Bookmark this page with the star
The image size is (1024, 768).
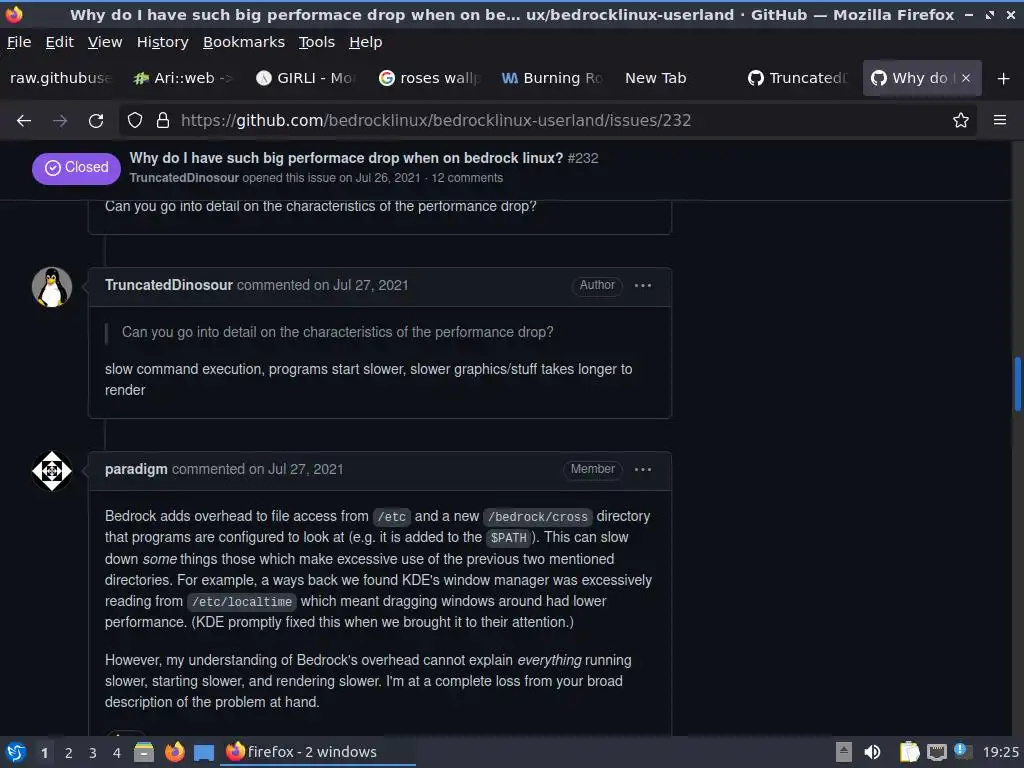pos(960,120)
